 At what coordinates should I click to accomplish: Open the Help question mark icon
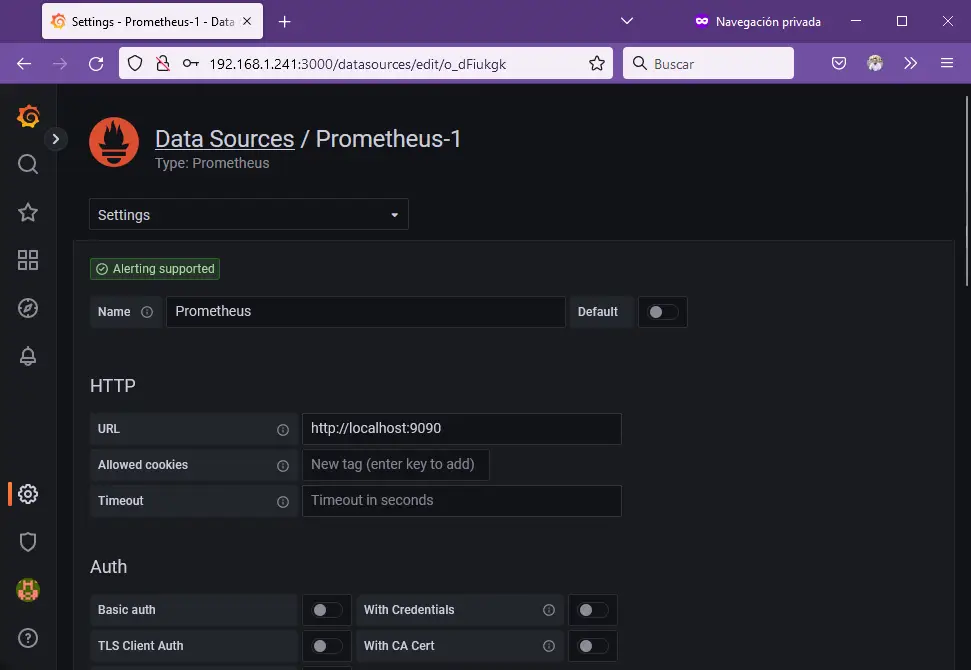[28, 638]
